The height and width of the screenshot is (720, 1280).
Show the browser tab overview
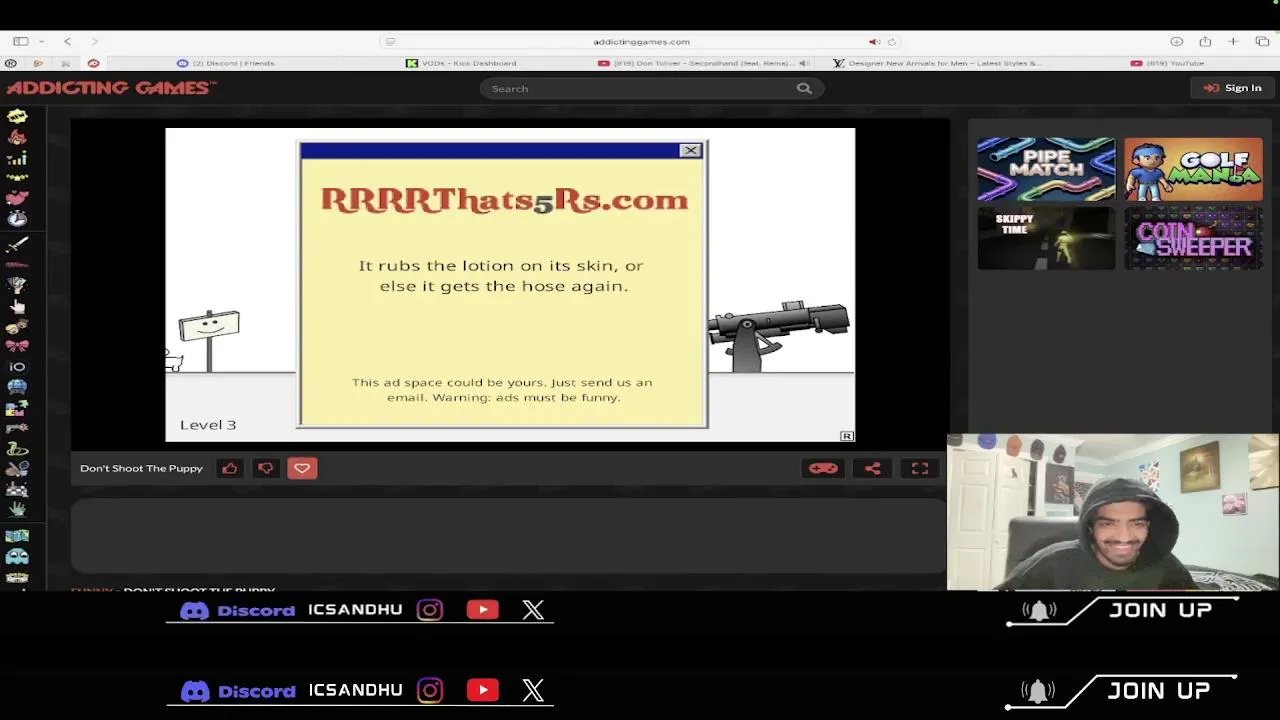point(1262,42)
